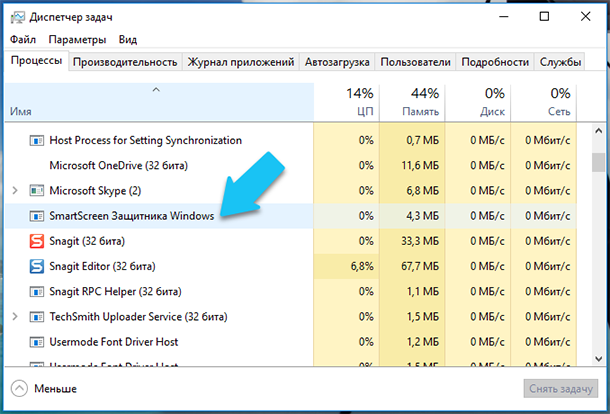Click the red Snagit (32 бита) icon
610x414 pixels.
[x=37, y=241]
